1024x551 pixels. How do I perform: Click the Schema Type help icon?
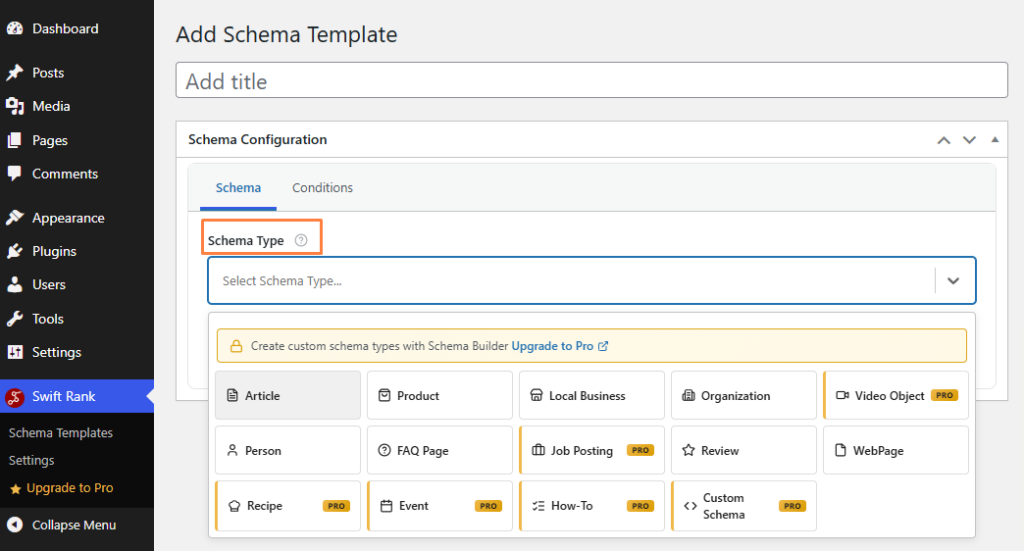coord(301,240)
